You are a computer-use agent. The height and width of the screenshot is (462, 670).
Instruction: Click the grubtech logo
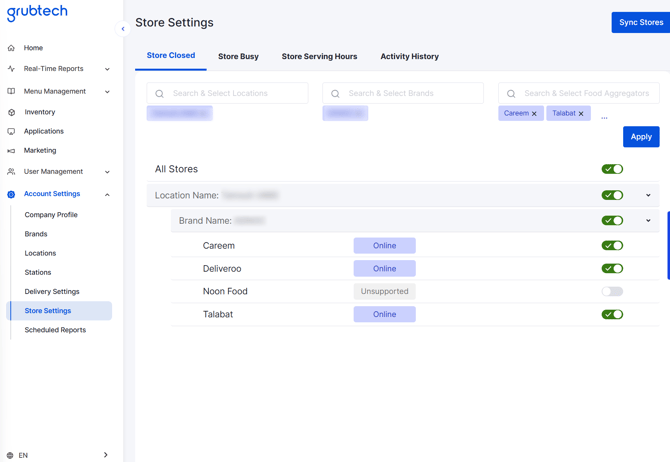(37, 12)
